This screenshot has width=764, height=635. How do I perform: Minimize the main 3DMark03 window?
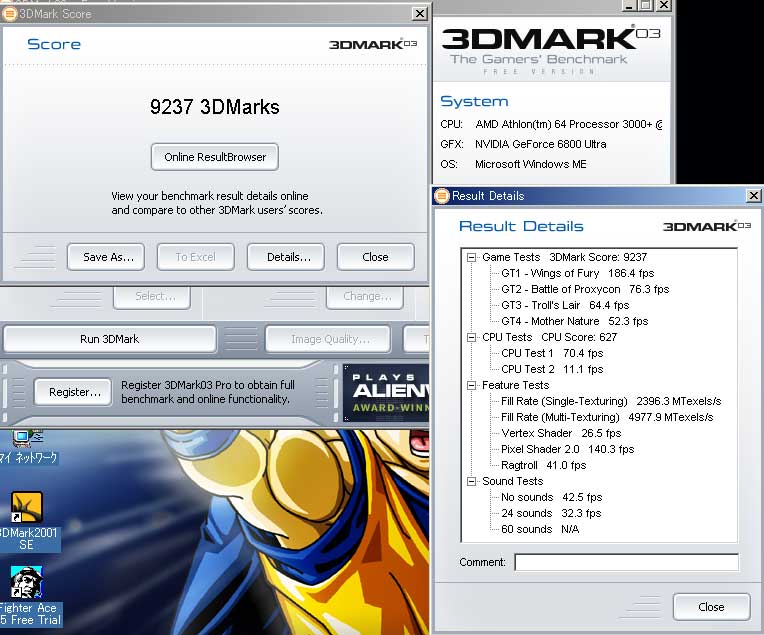[629, 5]
